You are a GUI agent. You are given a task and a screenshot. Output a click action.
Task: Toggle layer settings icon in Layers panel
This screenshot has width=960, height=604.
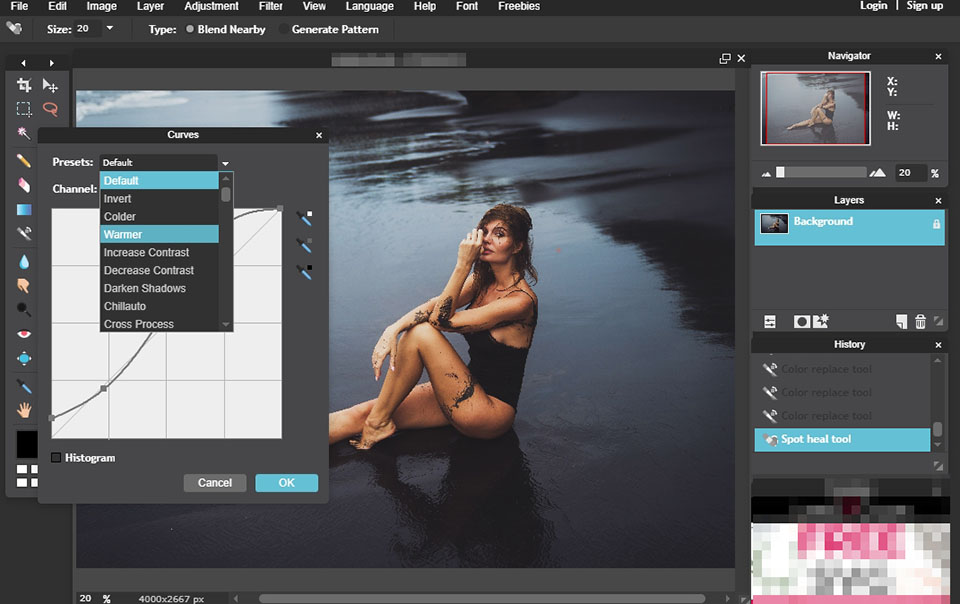coord(770,321)
